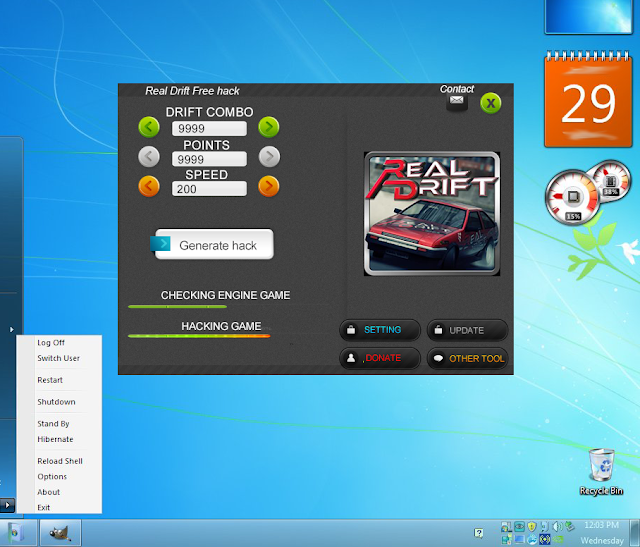
Task: Decrease Points with grey left arrow
Action: pos(149,157)
